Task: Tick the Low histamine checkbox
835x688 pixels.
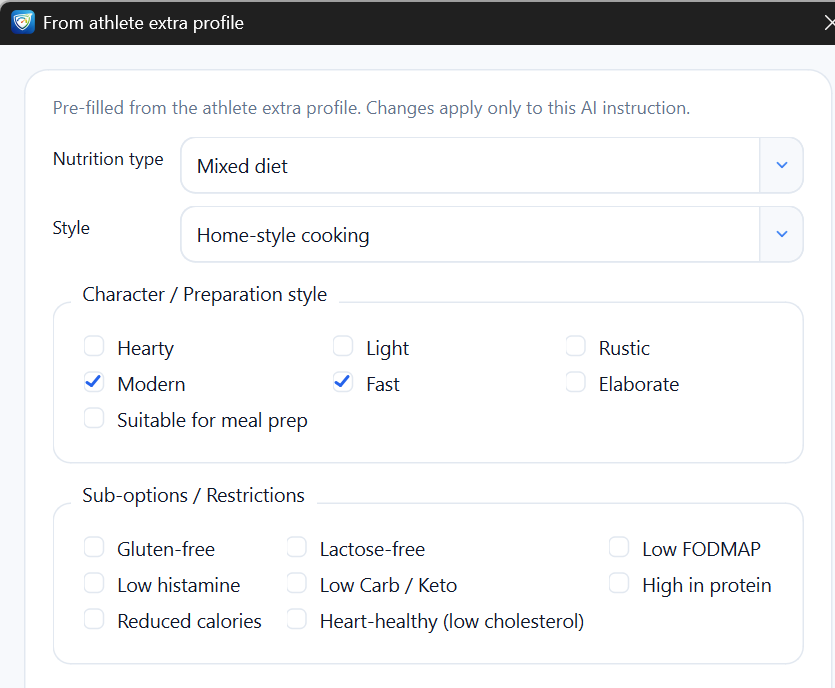Action: [x=94, y=584]
